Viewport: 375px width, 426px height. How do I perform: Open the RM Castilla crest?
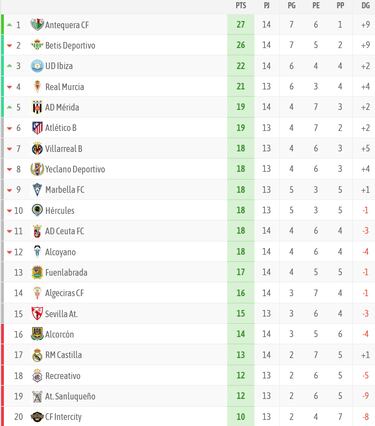(x=37, y=355)
